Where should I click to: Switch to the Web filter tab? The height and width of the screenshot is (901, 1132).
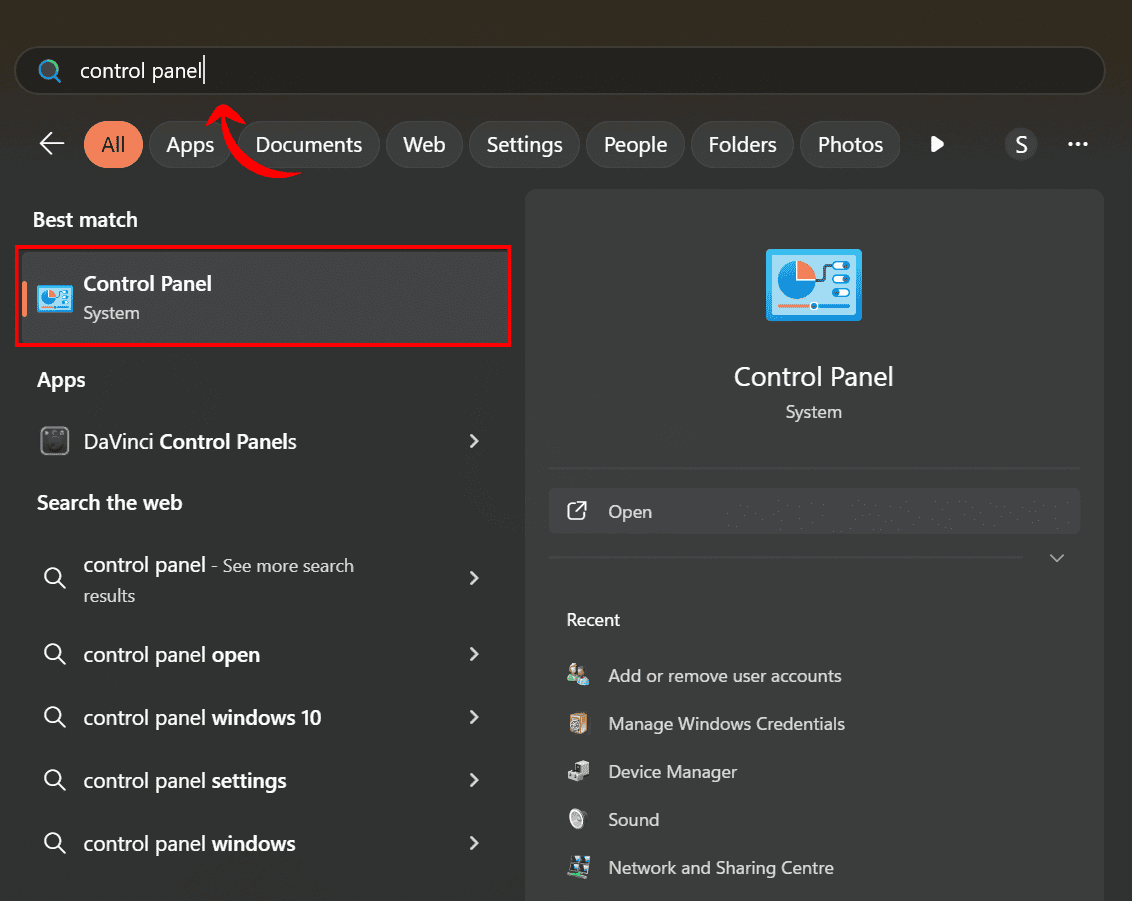(424, 144)
